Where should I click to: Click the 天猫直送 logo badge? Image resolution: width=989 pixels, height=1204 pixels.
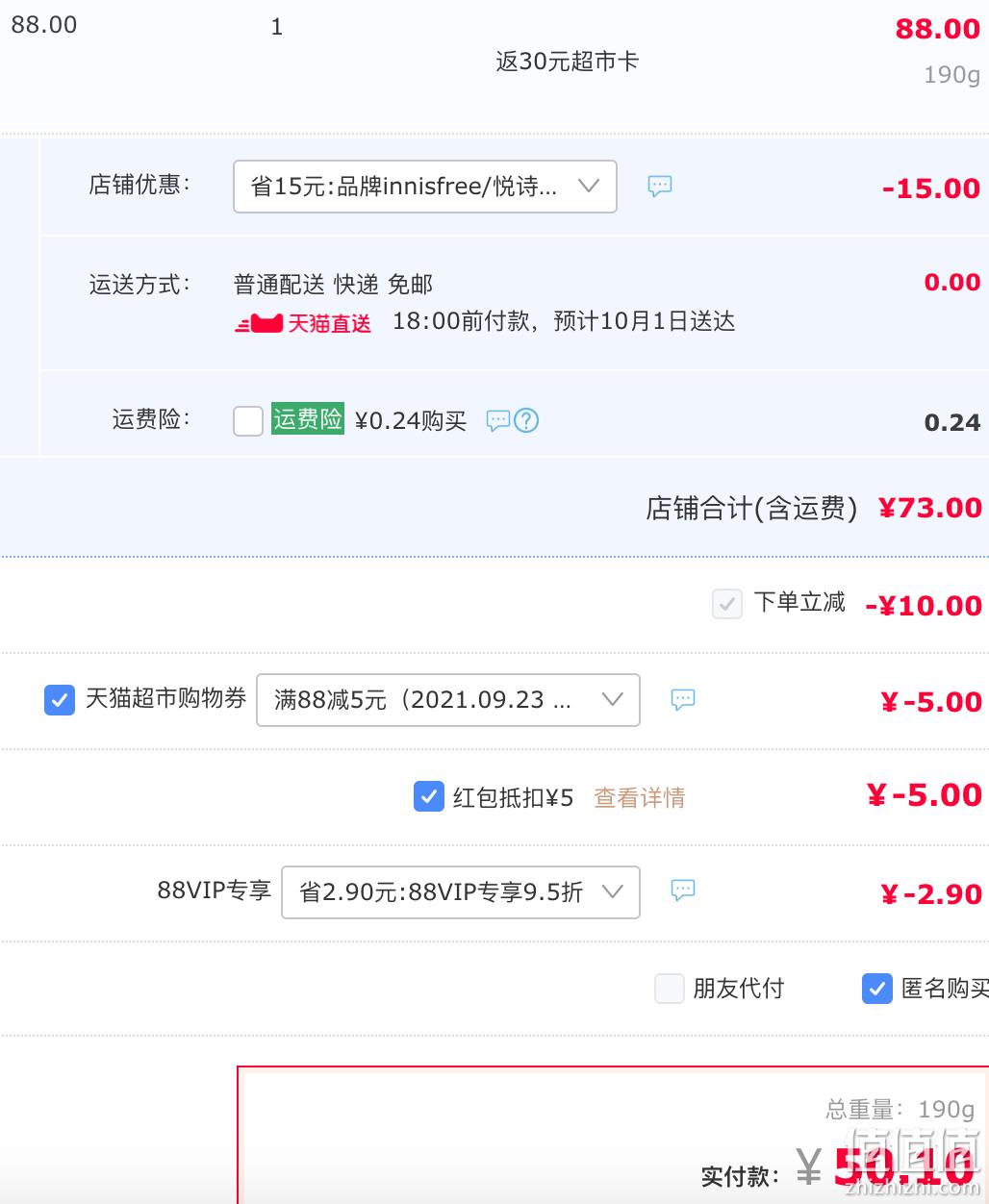click(x=303, y=323)
